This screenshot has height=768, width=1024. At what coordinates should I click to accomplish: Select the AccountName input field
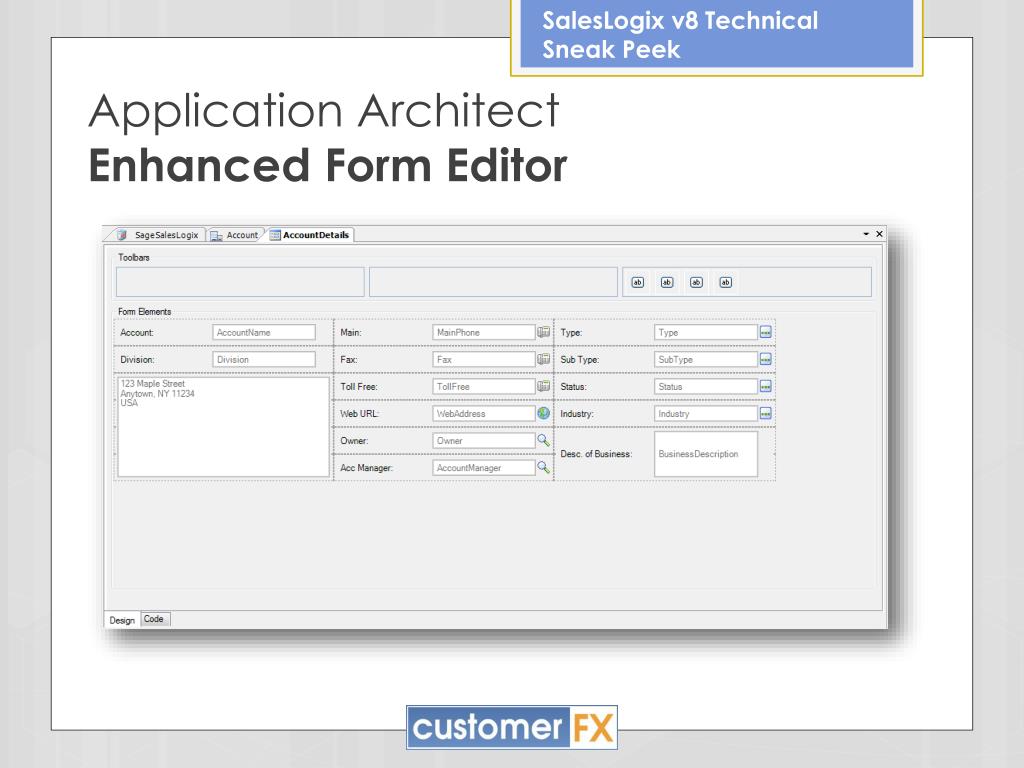point(264,332)
